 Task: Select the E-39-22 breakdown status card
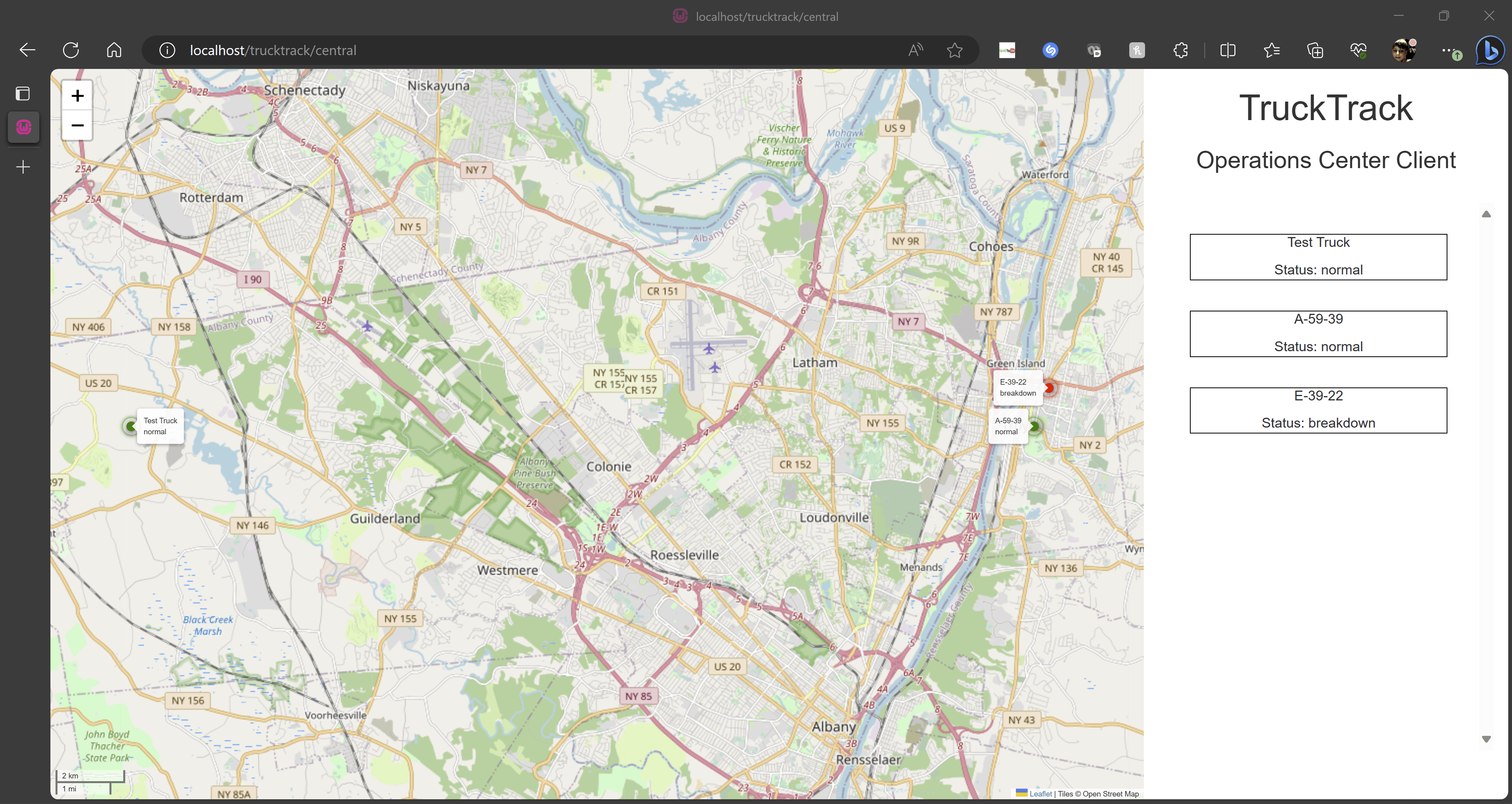coord(1318,410)
